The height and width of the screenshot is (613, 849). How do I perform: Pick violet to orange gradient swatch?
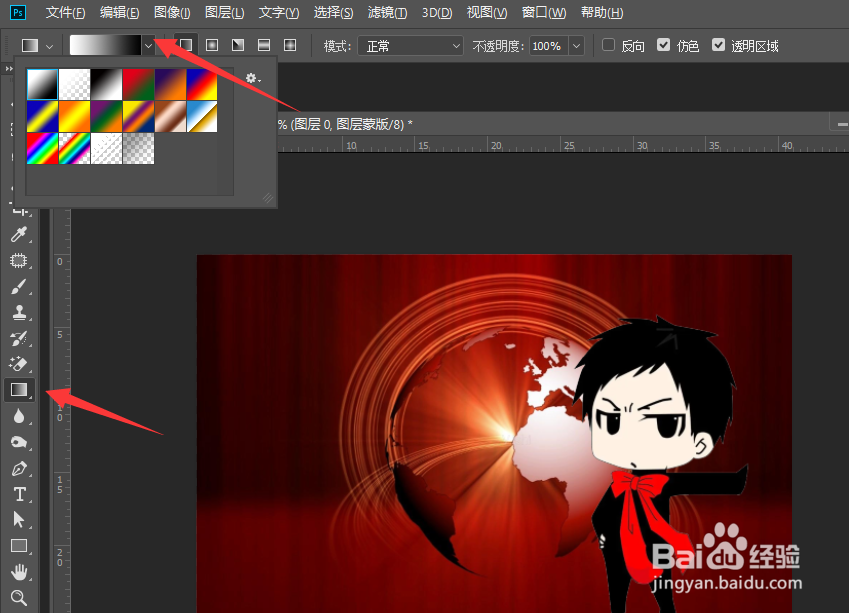pos(170,84)
